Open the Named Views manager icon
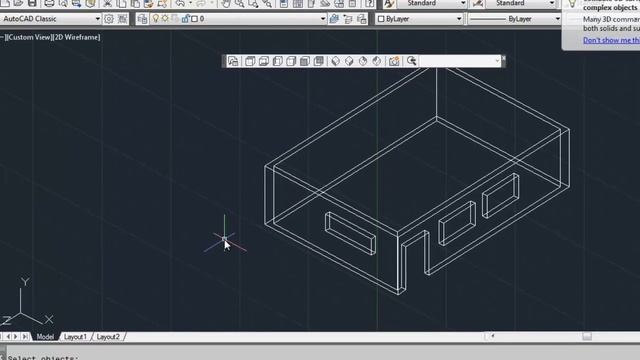This screenshot has width=640, height=360. pos(233,61)
